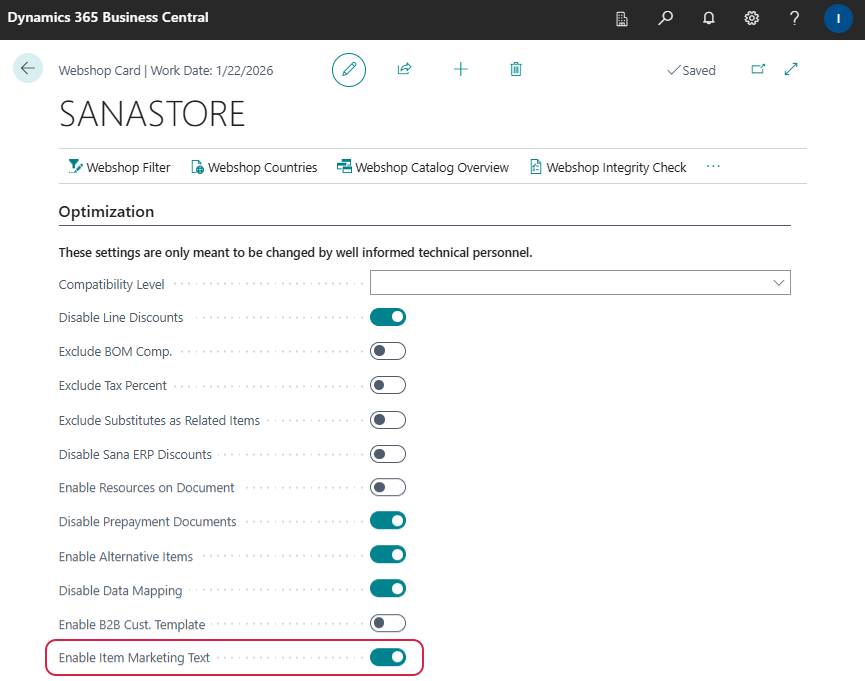Click the Disable Line Discounts label
The width and height of the screenshot is (865, 681).
tap(121, 317)
